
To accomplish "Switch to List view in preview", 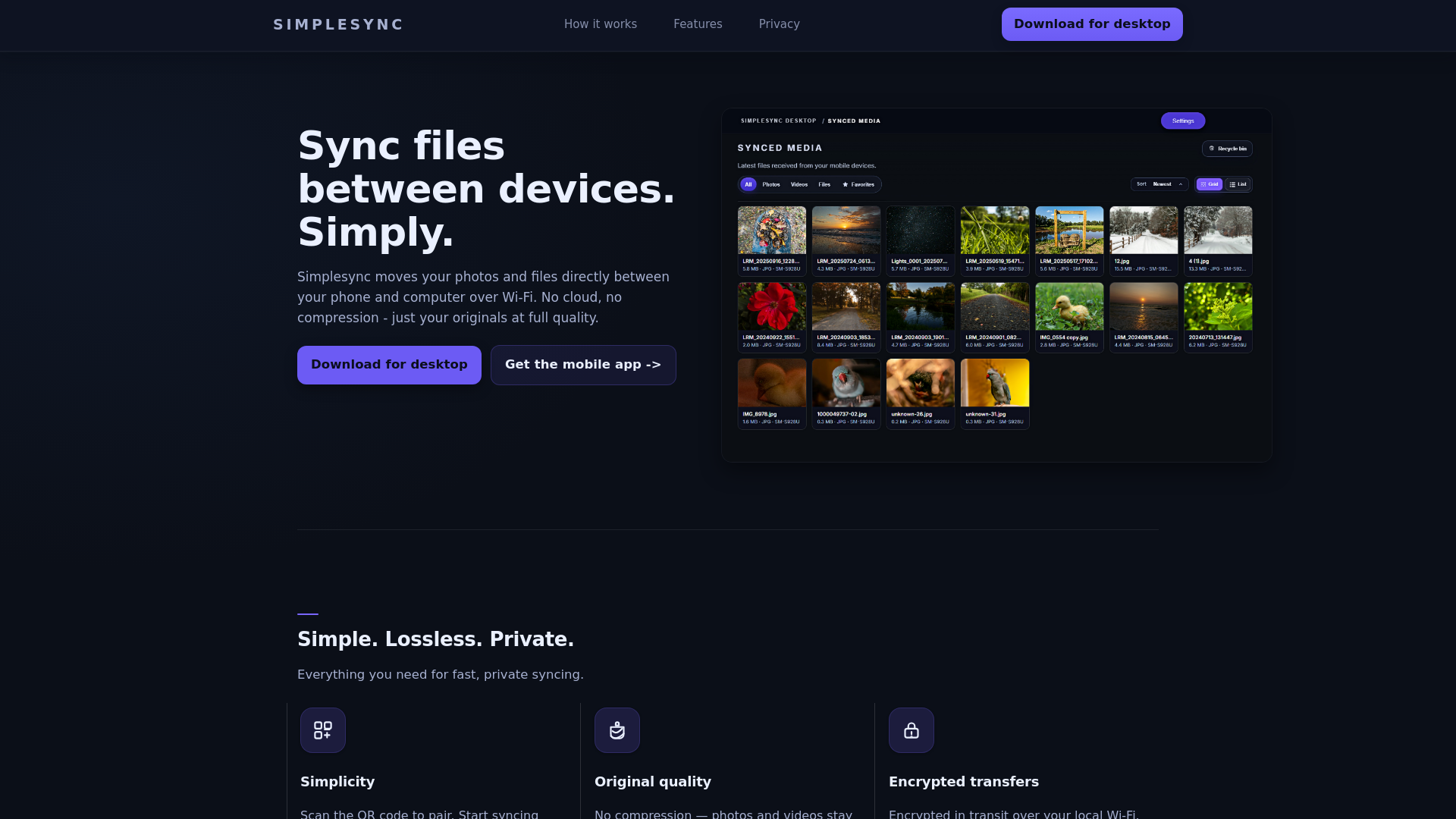I will coord(1238,184).
